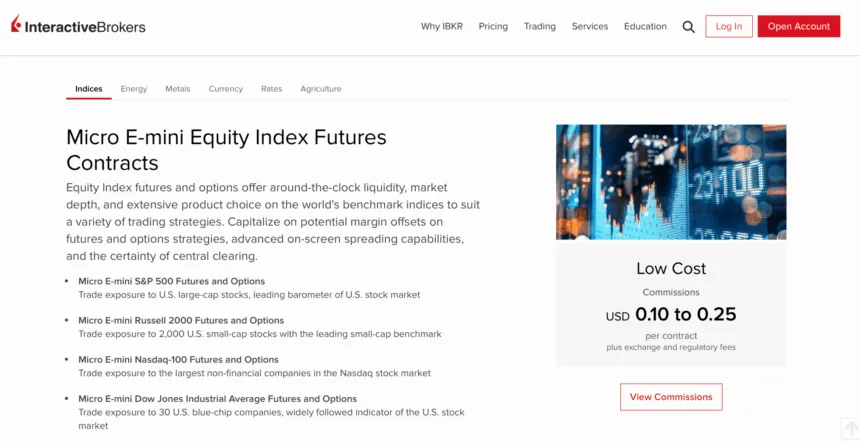
Task: Open the Education menu
Action: coord(645,27)
